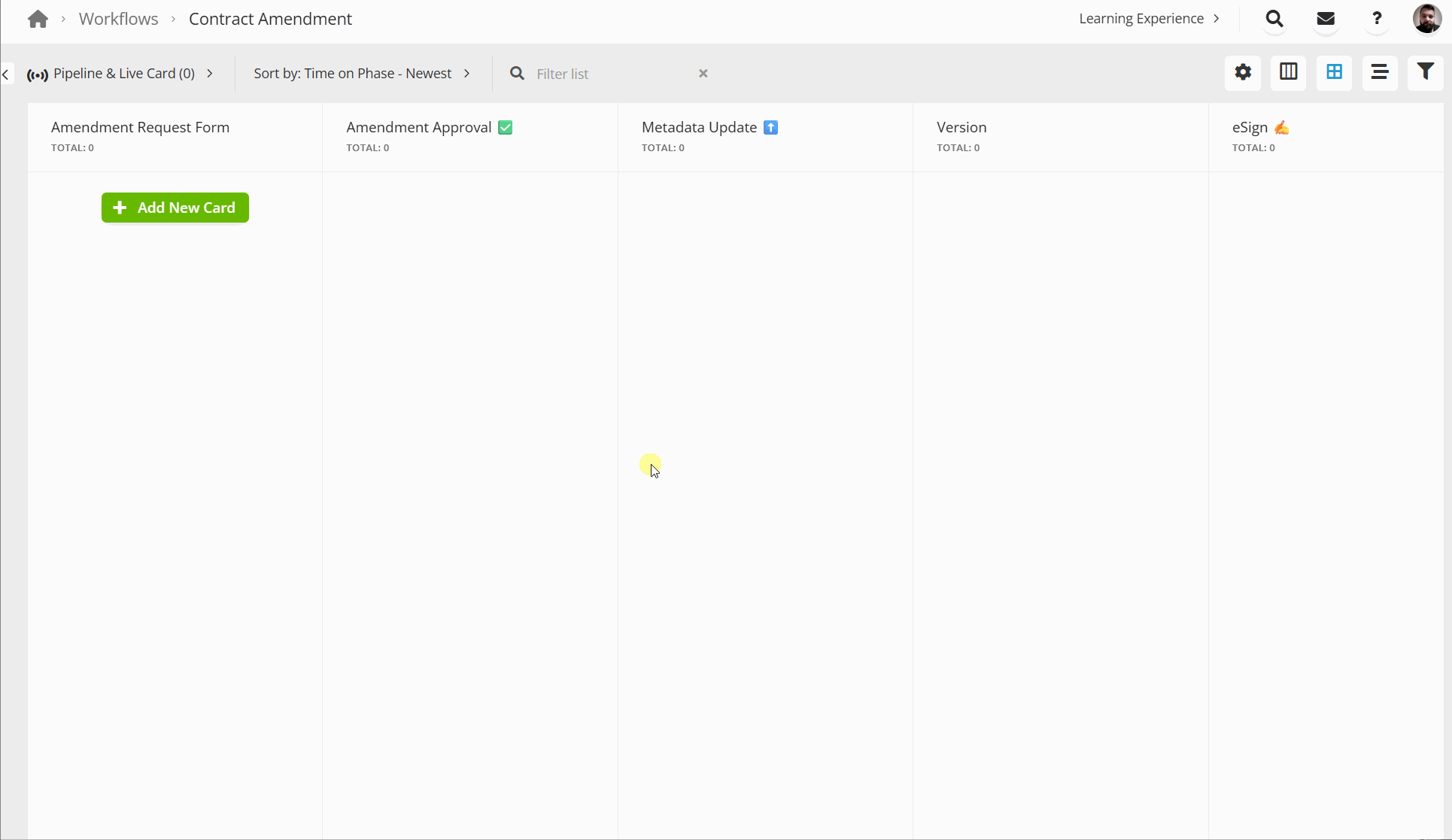
Task: Click Add New Card button
Action: pos(175,208)
